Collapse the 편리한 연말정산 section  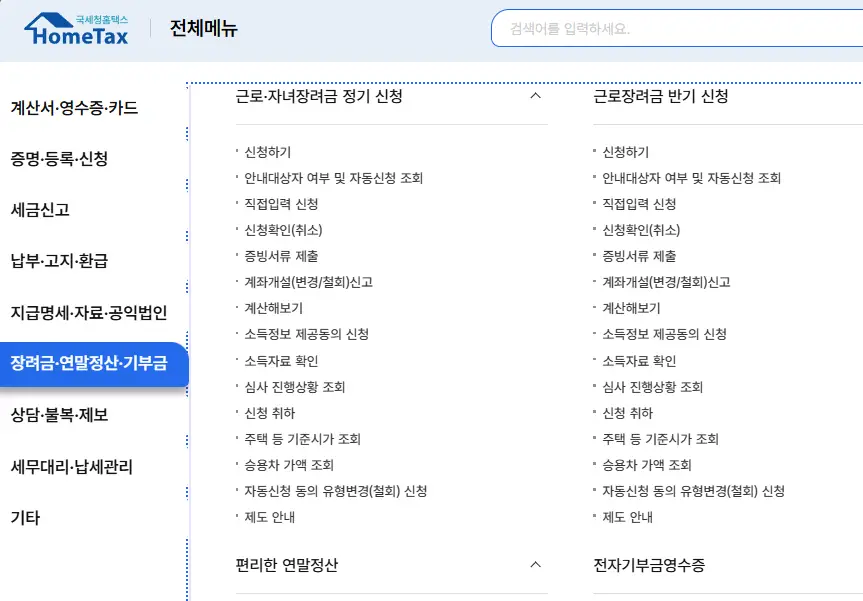(x=537, y=564)
